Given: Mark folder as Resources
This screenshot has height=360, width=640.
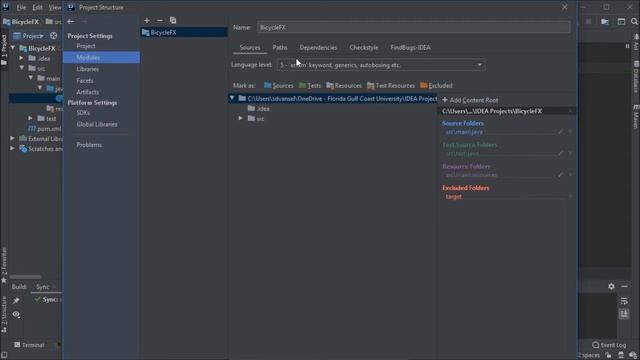Looking at the screenshot, I should pyautogui.click(x=344, y=86).
